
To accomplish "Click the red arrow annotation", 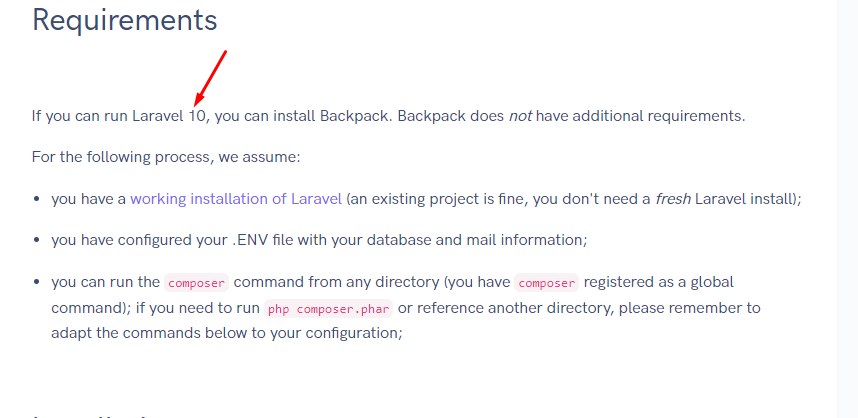I will [210, 78].
